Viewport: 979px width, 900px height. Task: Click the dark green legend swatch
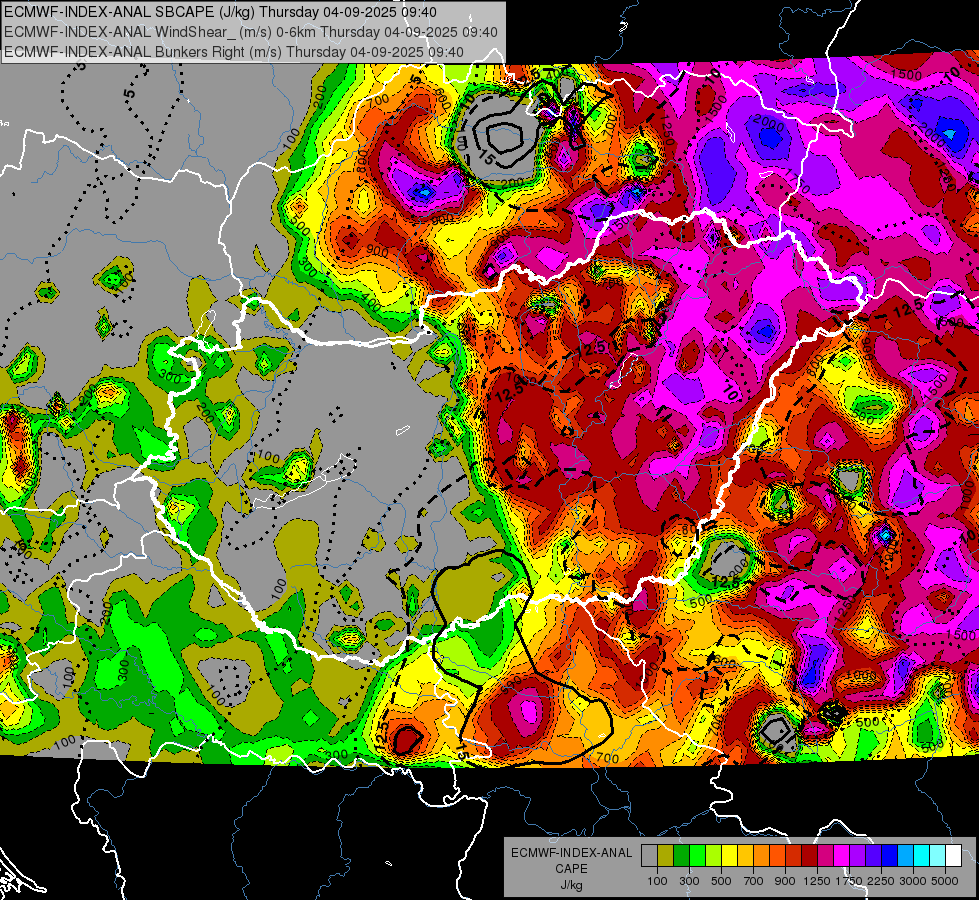coord(681,856)
